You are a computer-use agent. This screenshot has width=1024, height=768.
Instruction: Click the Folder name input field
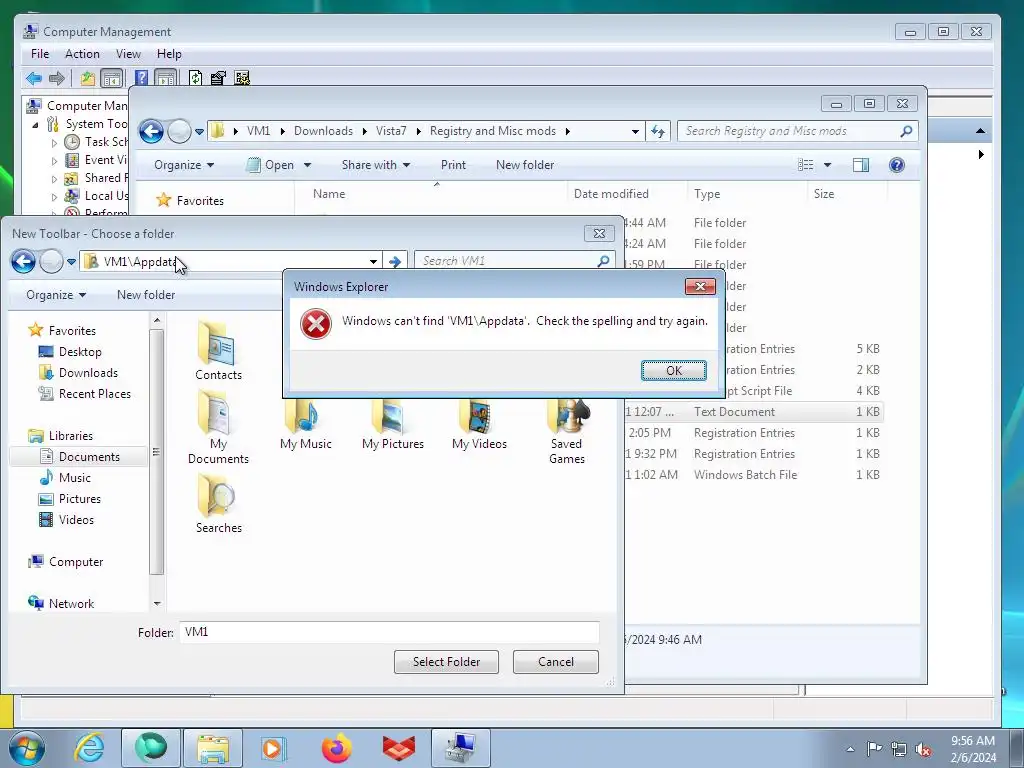click(x=389, y=632)
